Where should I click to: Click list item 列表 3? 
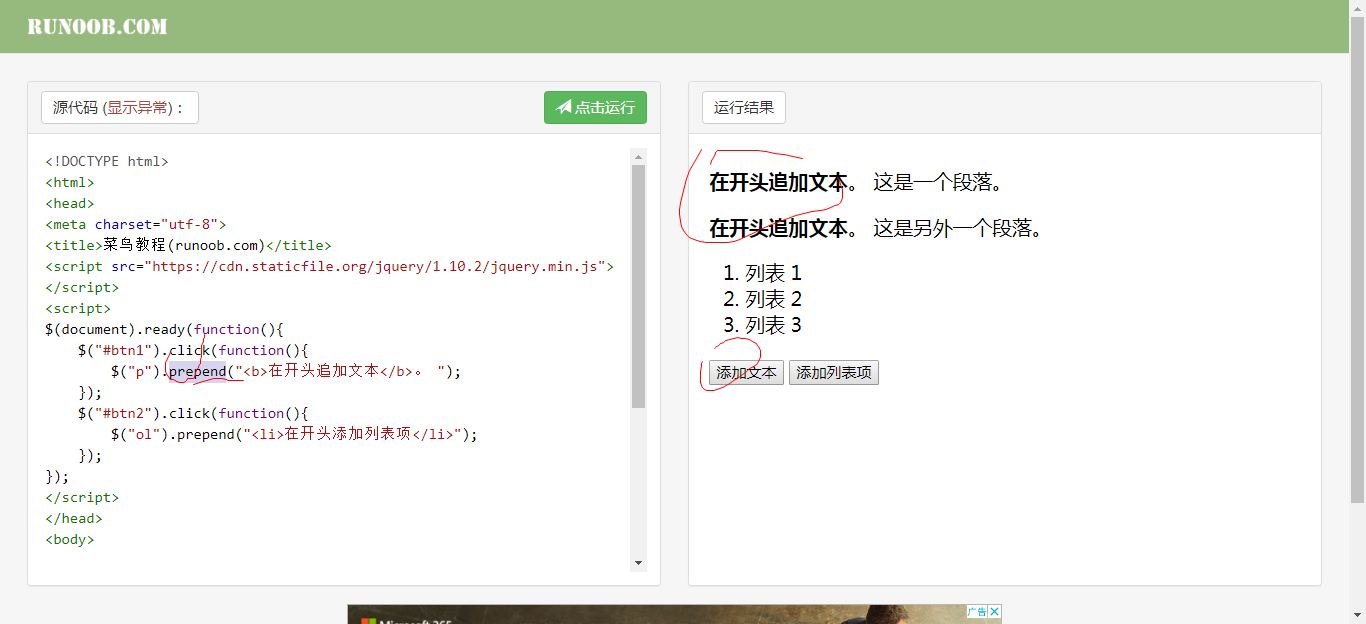click(773, 325)
